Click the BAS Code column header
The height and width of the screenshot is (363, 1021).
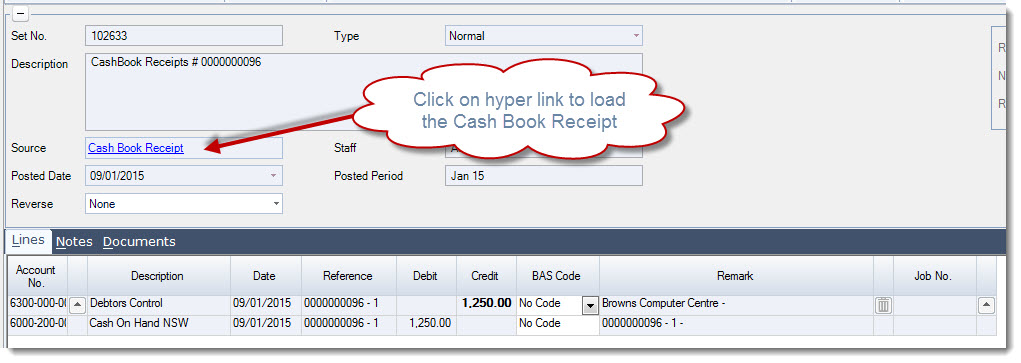click(557, 276)
